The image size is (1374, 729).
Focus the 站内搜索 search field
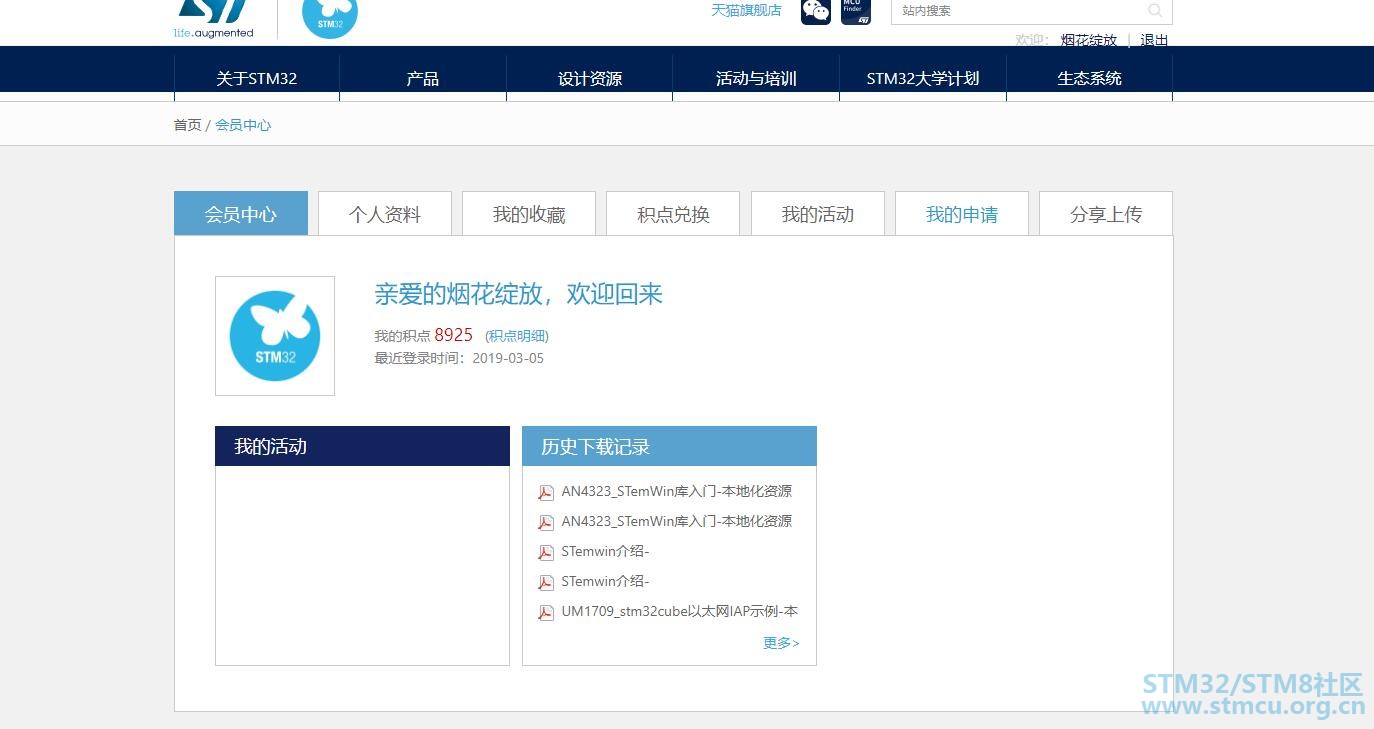coord(1031,11)
